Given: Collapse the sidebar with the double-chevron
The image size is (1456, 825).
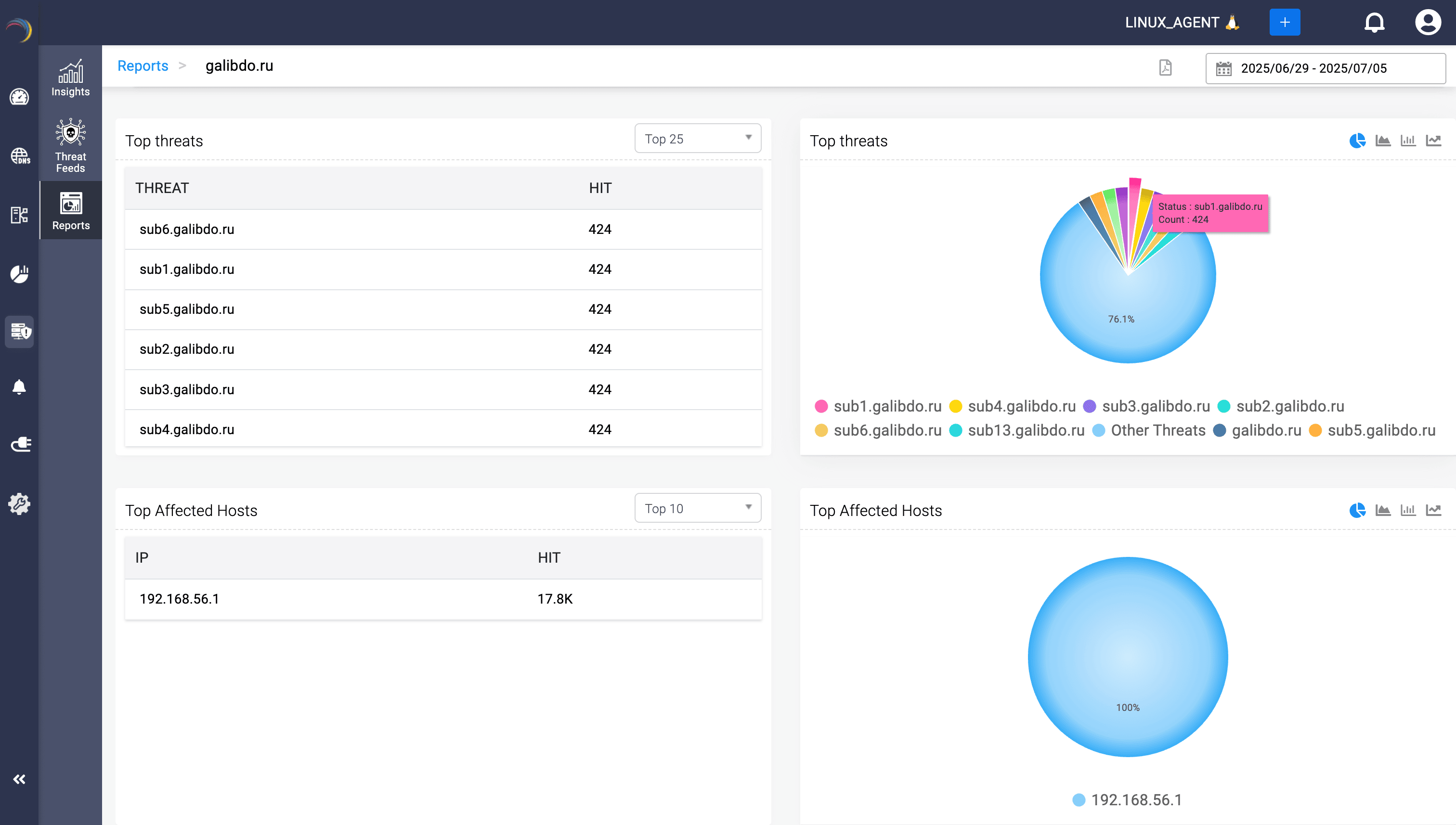Looking at the screenshot, I should click(19, 779).
